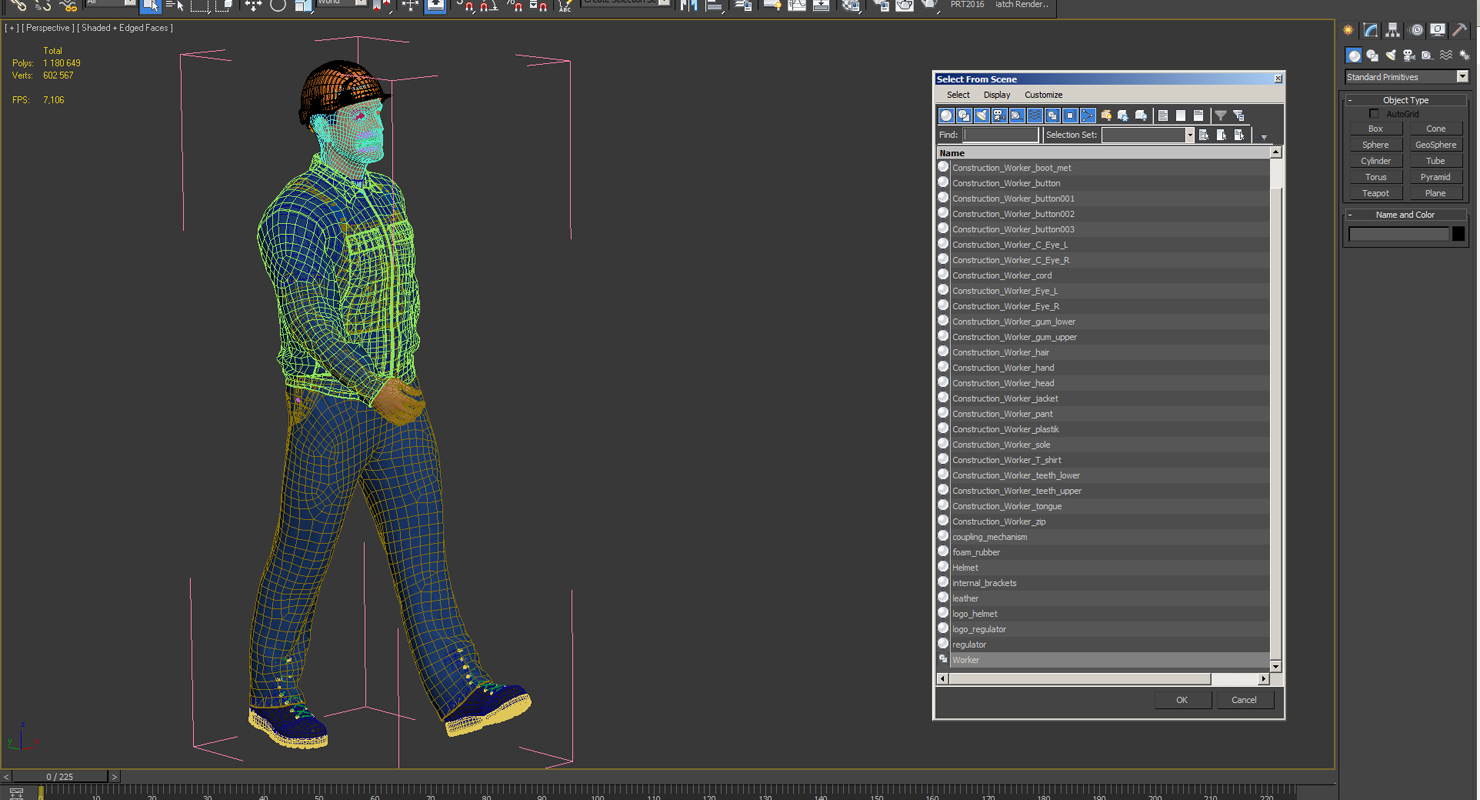Click horizontal scrollbar right arrow in dialog

[x=1264, y=679]
